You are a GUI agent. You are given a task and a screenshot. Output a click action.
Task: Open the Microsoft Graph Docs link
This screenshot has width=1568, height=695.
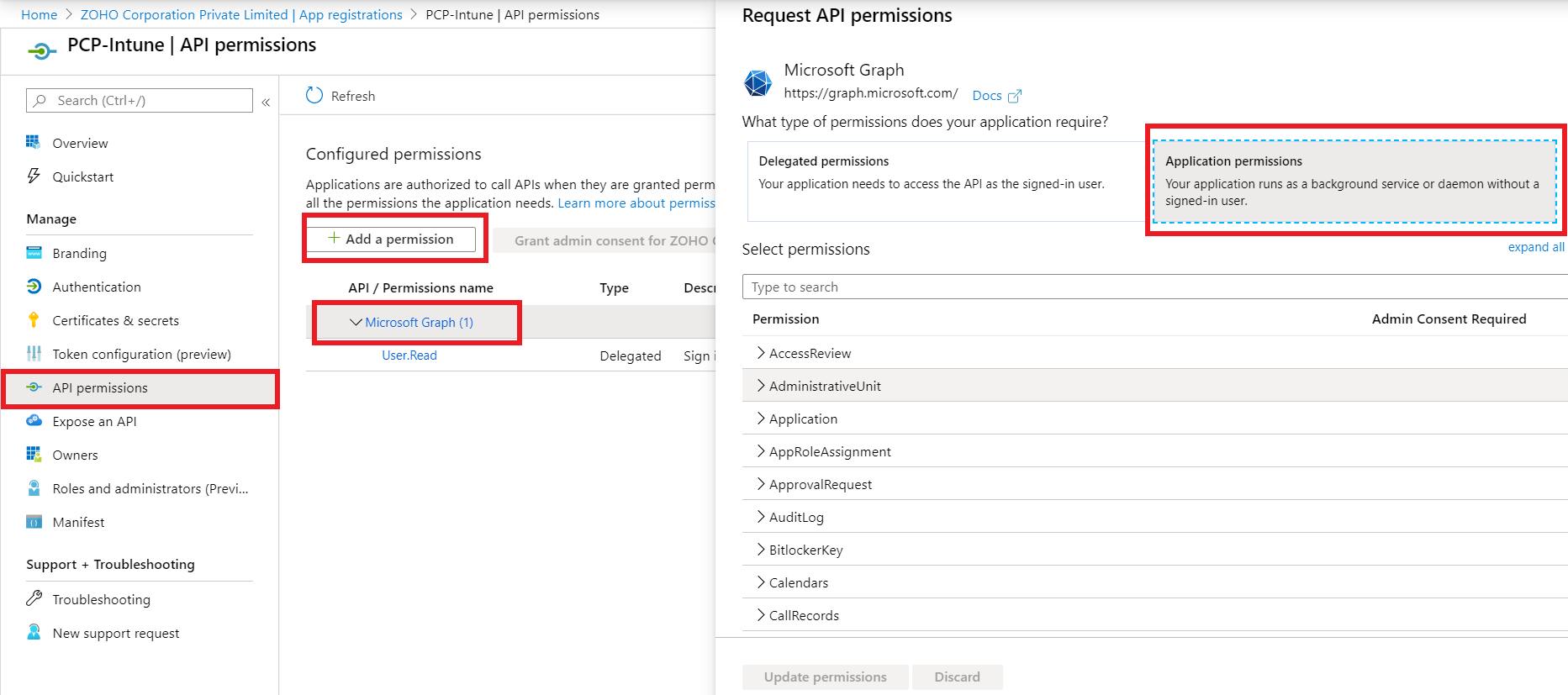tap(986, 95)
